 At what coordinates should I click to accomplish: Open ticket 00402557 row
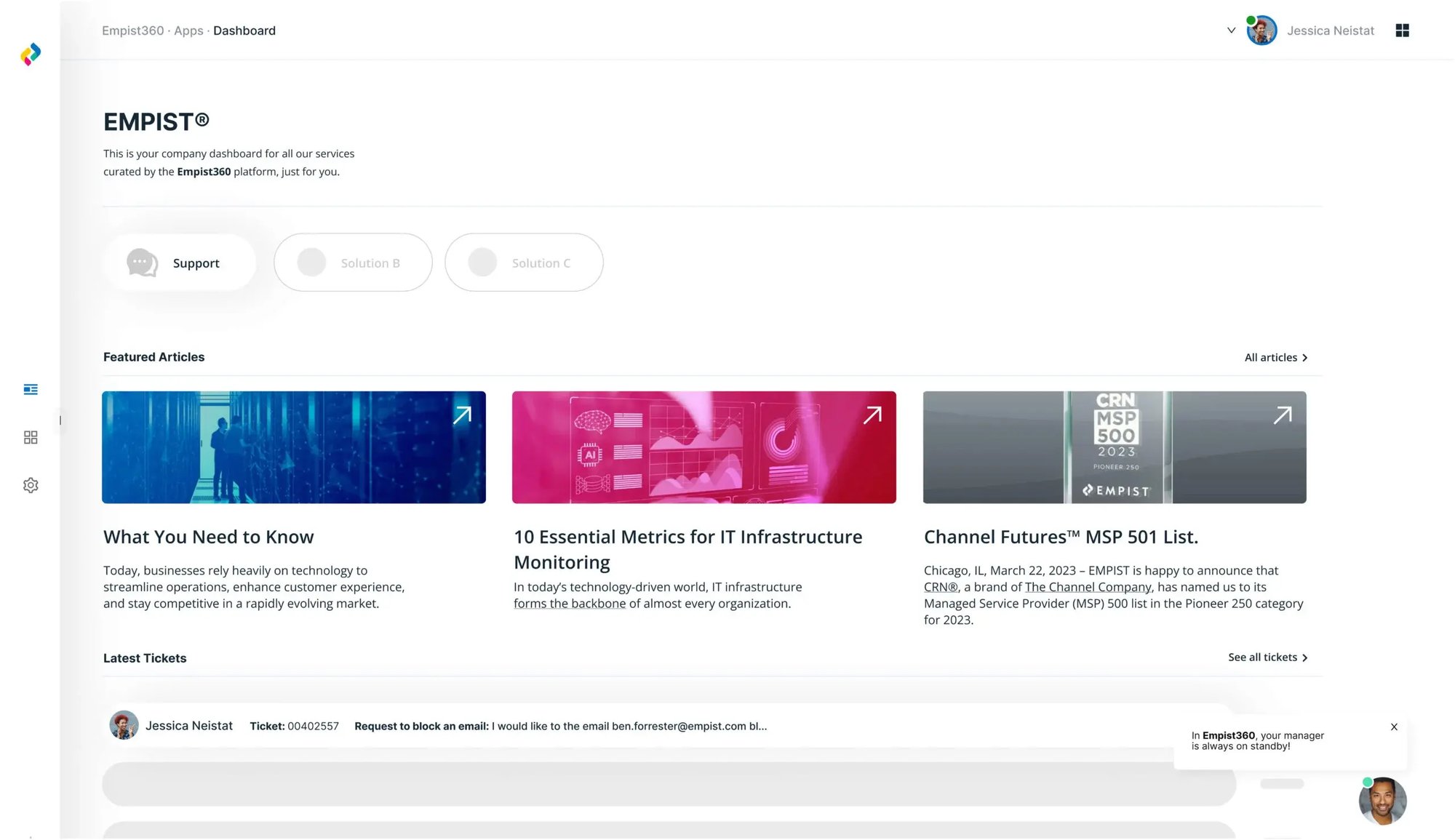pos(509,726)
